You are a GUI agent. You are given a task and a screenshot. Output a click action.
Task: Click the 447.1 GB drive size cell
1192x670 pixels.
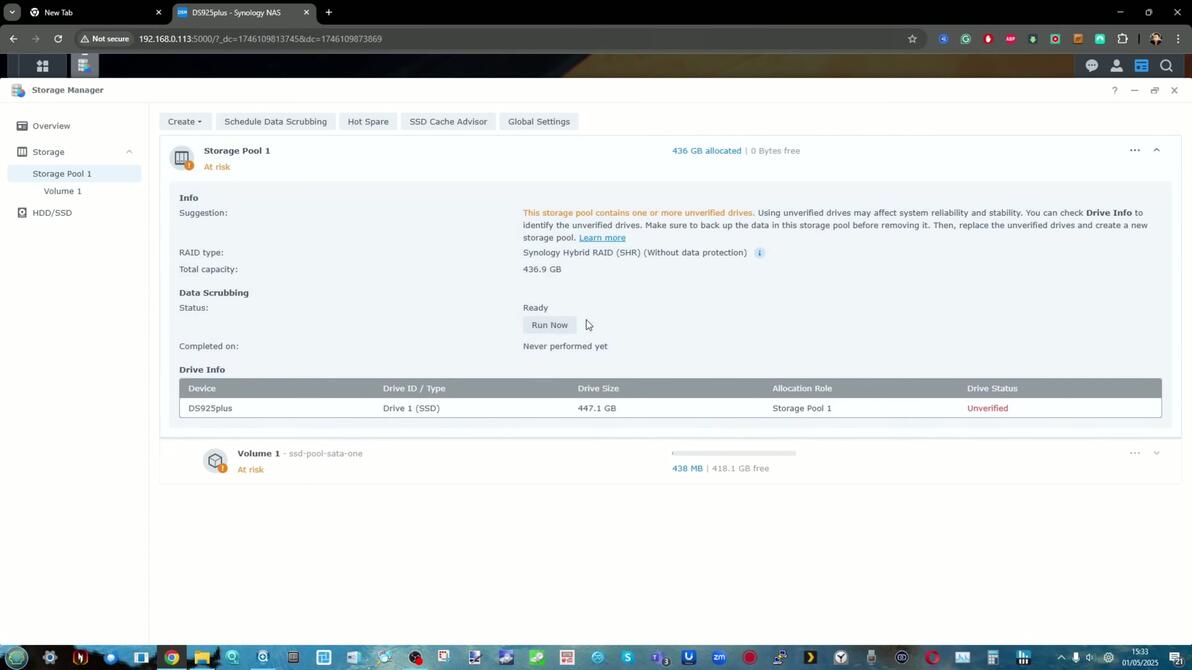click(x=597, y=408)
